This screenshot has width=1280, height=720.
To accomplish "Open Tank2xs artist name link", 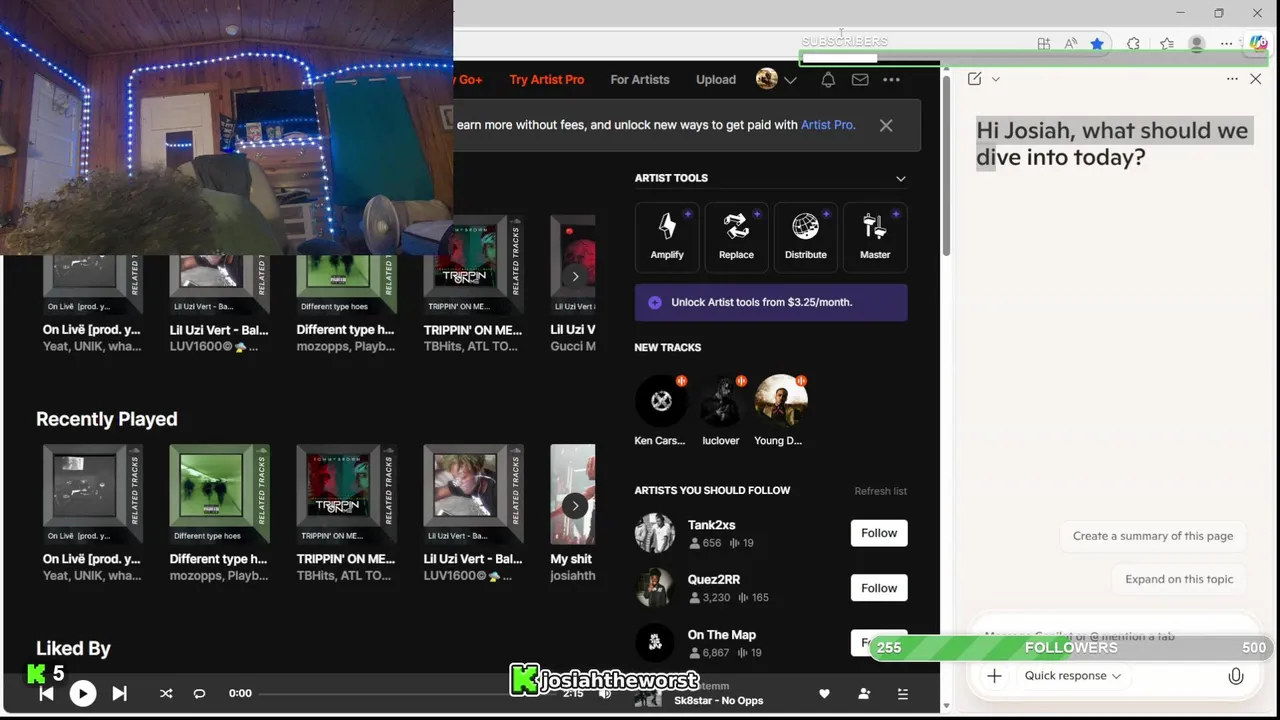I will click(x=711, y=525).
